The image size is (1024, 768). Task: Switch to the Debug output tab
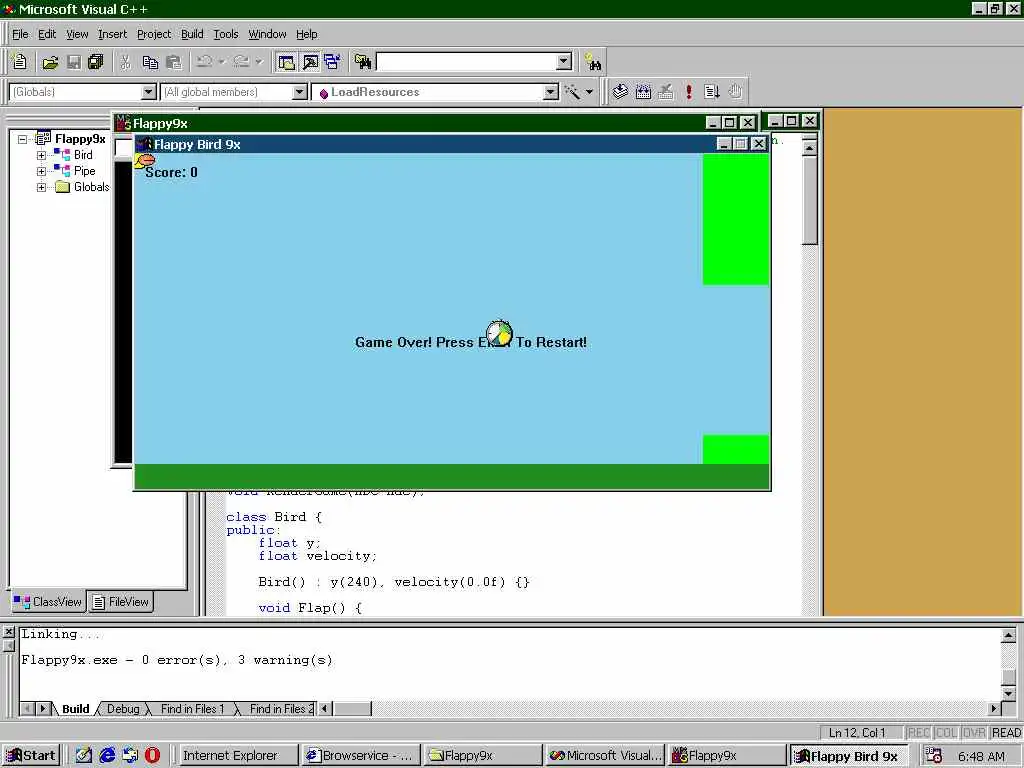point(123,709)
